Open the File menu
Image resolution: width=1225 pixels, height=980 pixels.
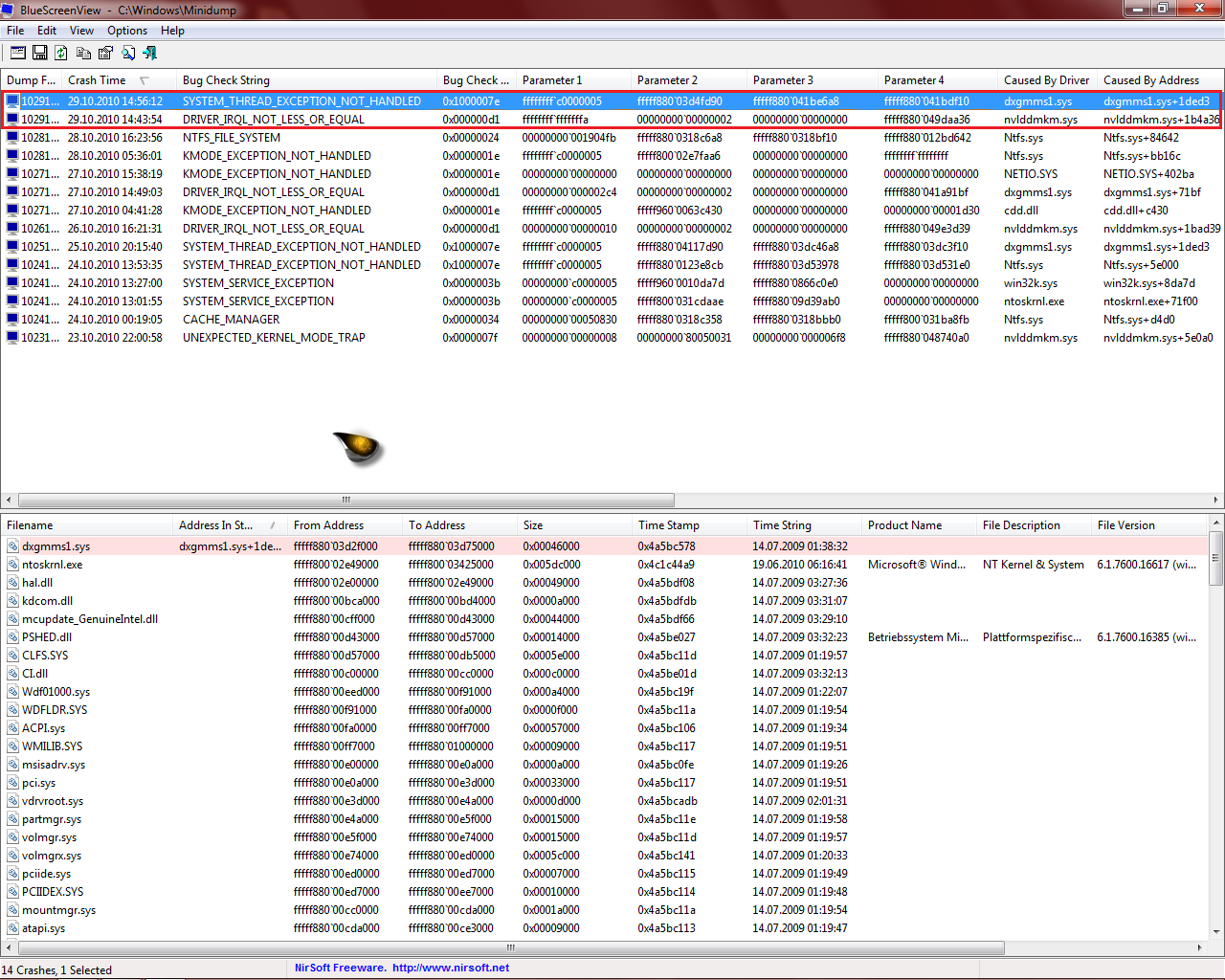[15, 31]
